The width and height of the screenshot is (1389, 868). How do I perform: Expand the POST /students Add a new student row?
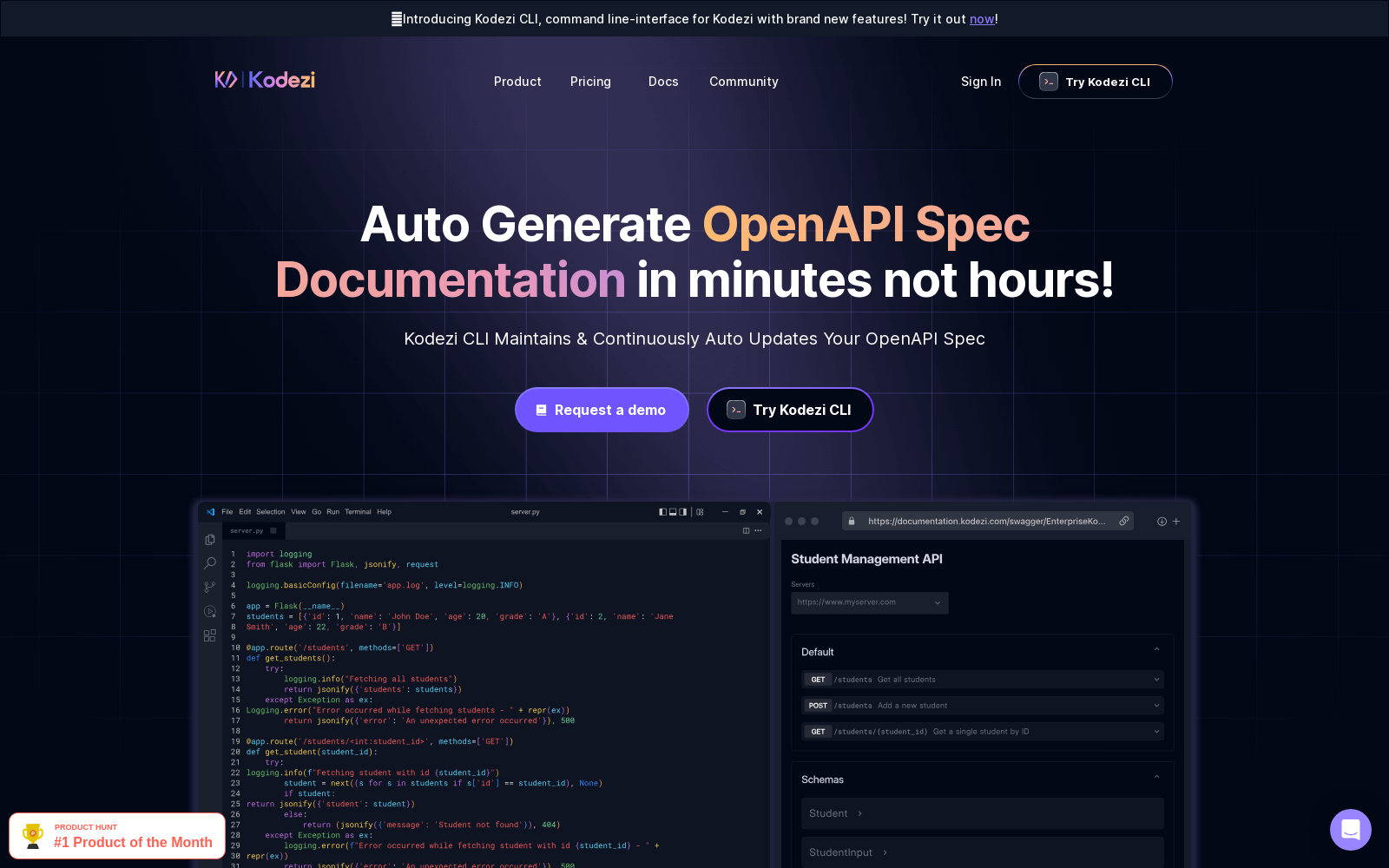[983, 706]
